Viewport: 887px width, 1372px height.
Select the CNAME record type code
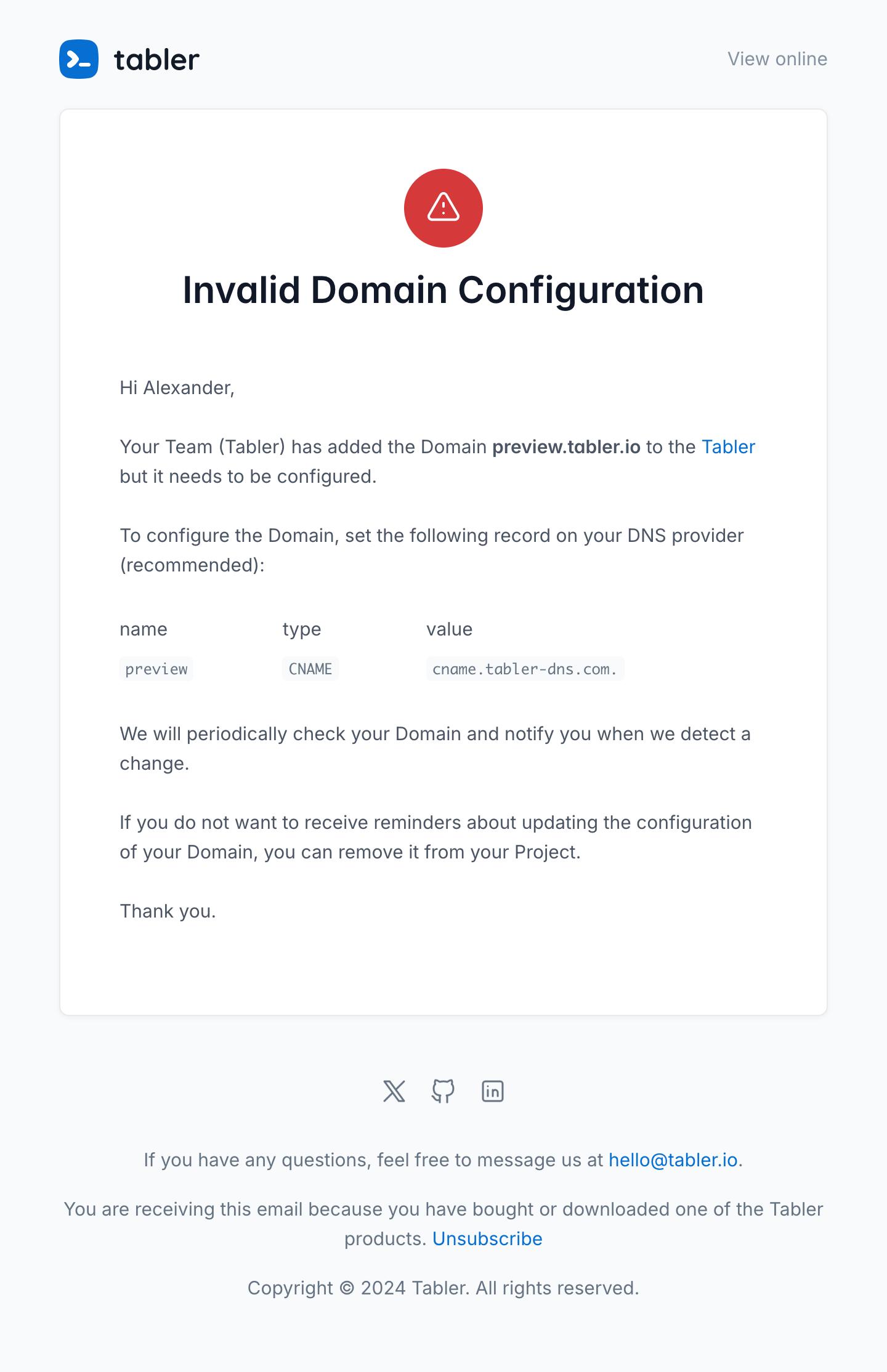click(x=310, y=669)
